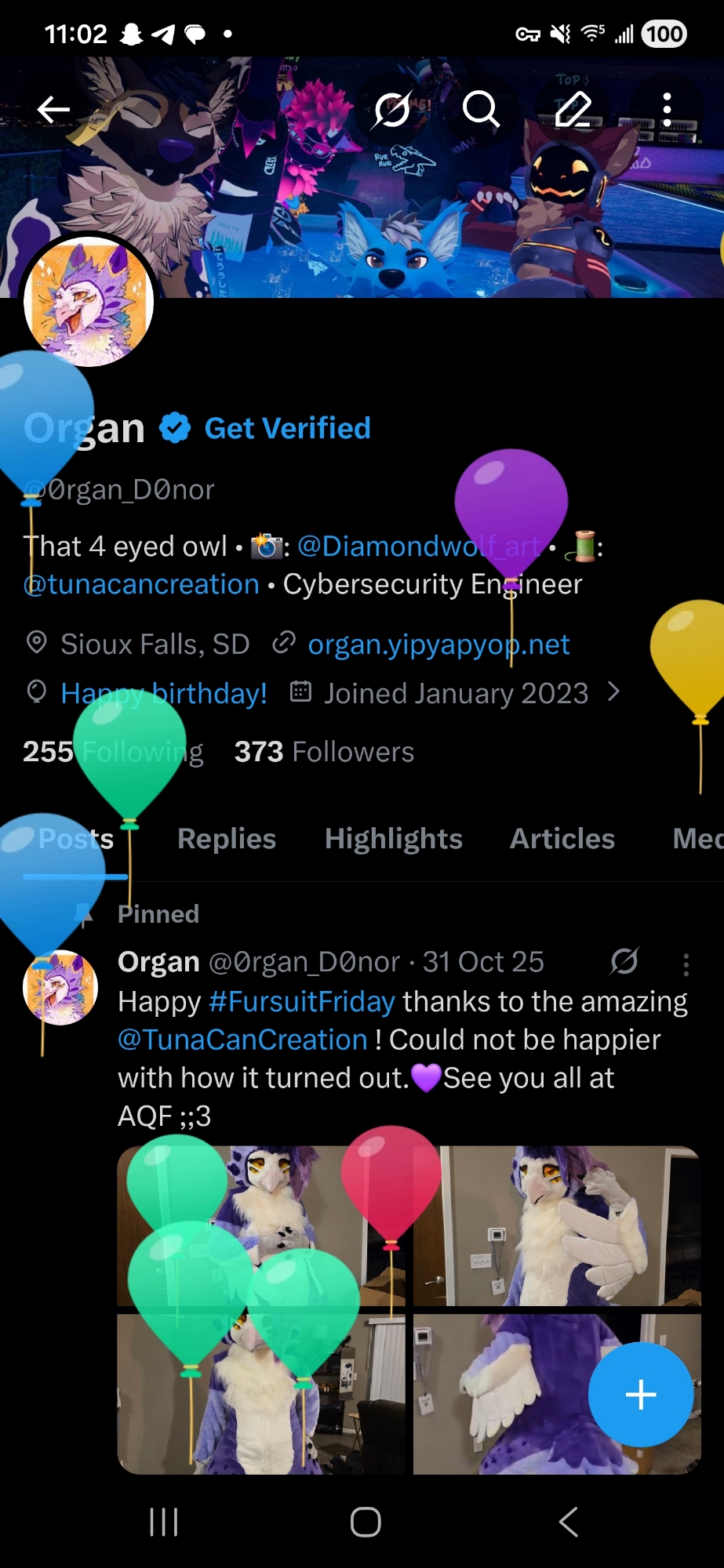The width and height of the screenshot is (724, 1568).
Task: Tap the edit profile pencil icon
Action: click(573, 109)
